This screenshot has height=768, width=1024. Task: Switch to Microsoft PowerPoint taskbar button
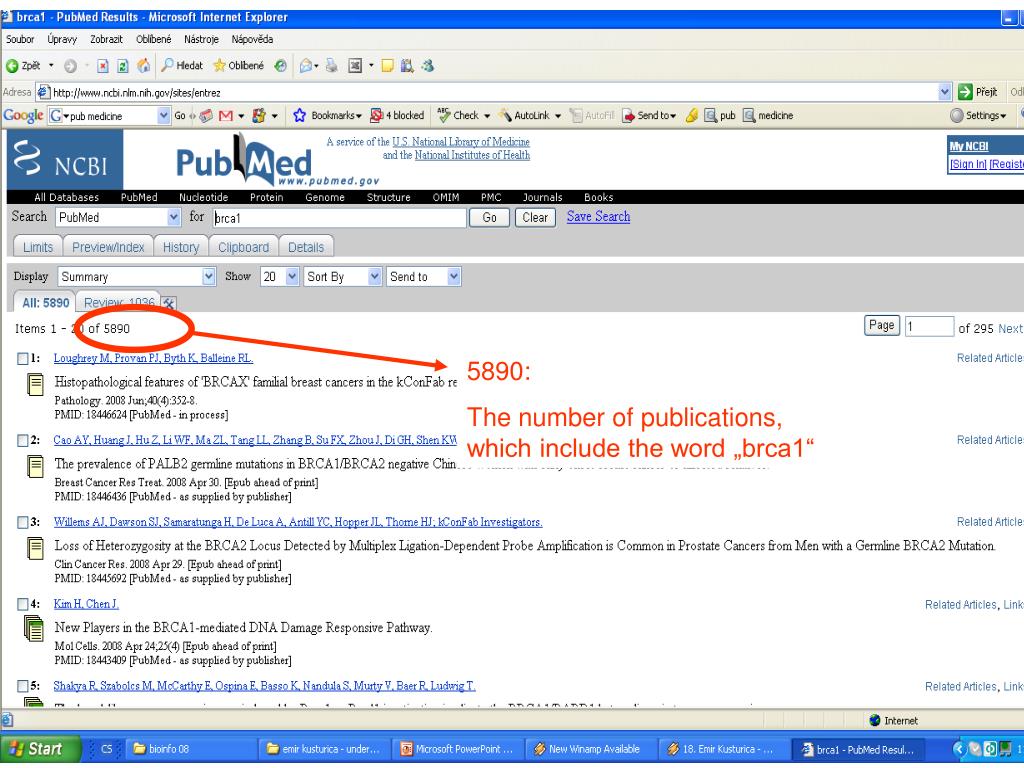(x=459, y=749)
